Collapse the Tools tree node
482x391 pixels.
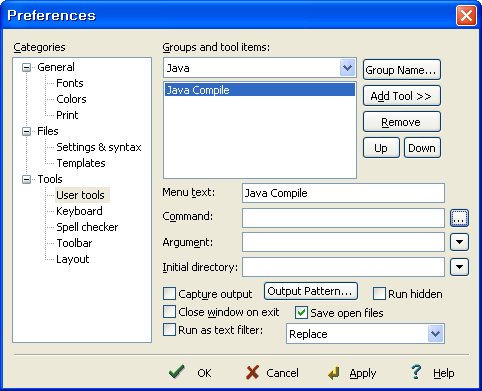[26, 180]
